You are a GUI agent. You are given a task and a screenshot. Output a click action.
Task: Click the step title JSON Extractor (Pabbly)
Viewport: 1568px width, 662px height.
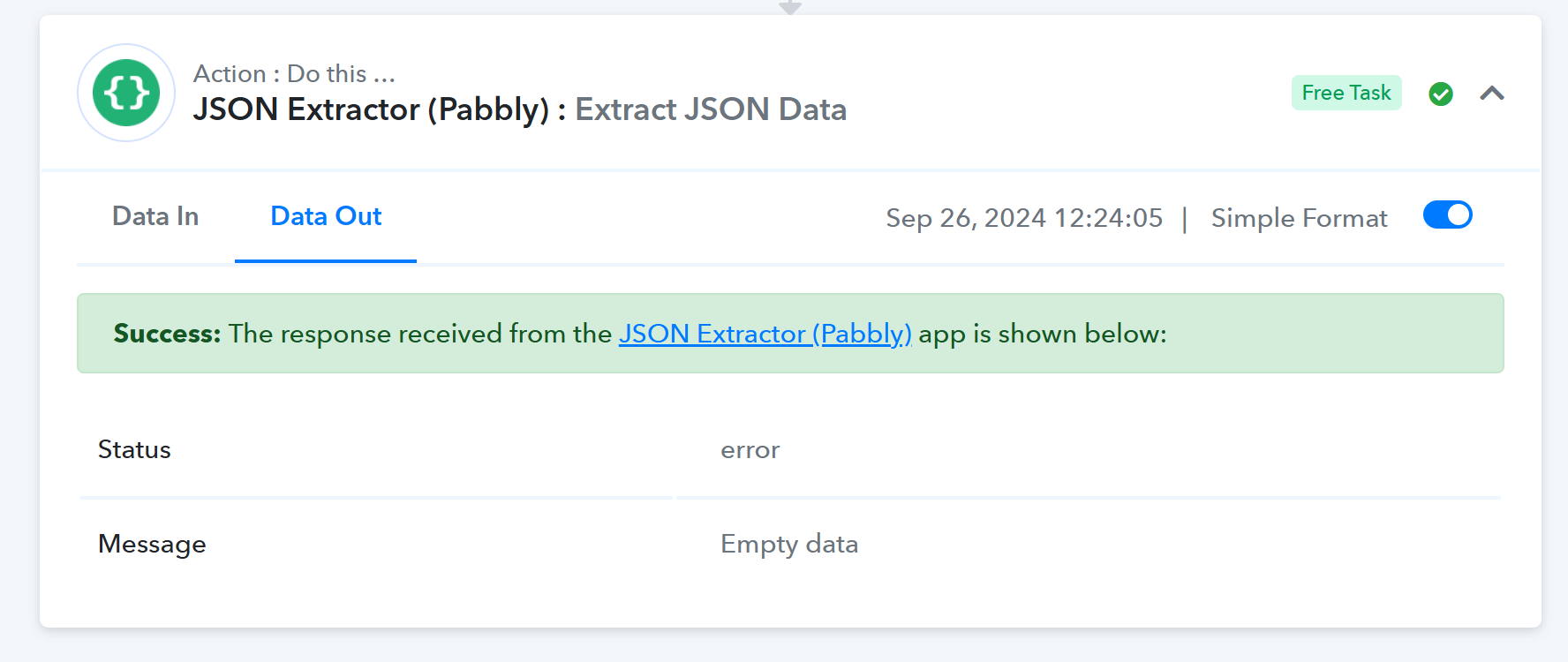point(371,109)
